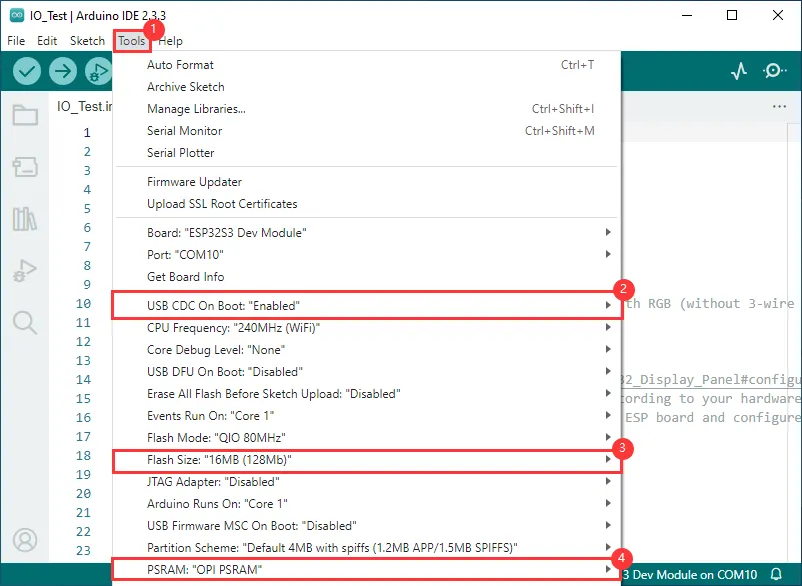Click the user account profile icon
Viewport: 802px width, 586px height.
pos(25,540)
